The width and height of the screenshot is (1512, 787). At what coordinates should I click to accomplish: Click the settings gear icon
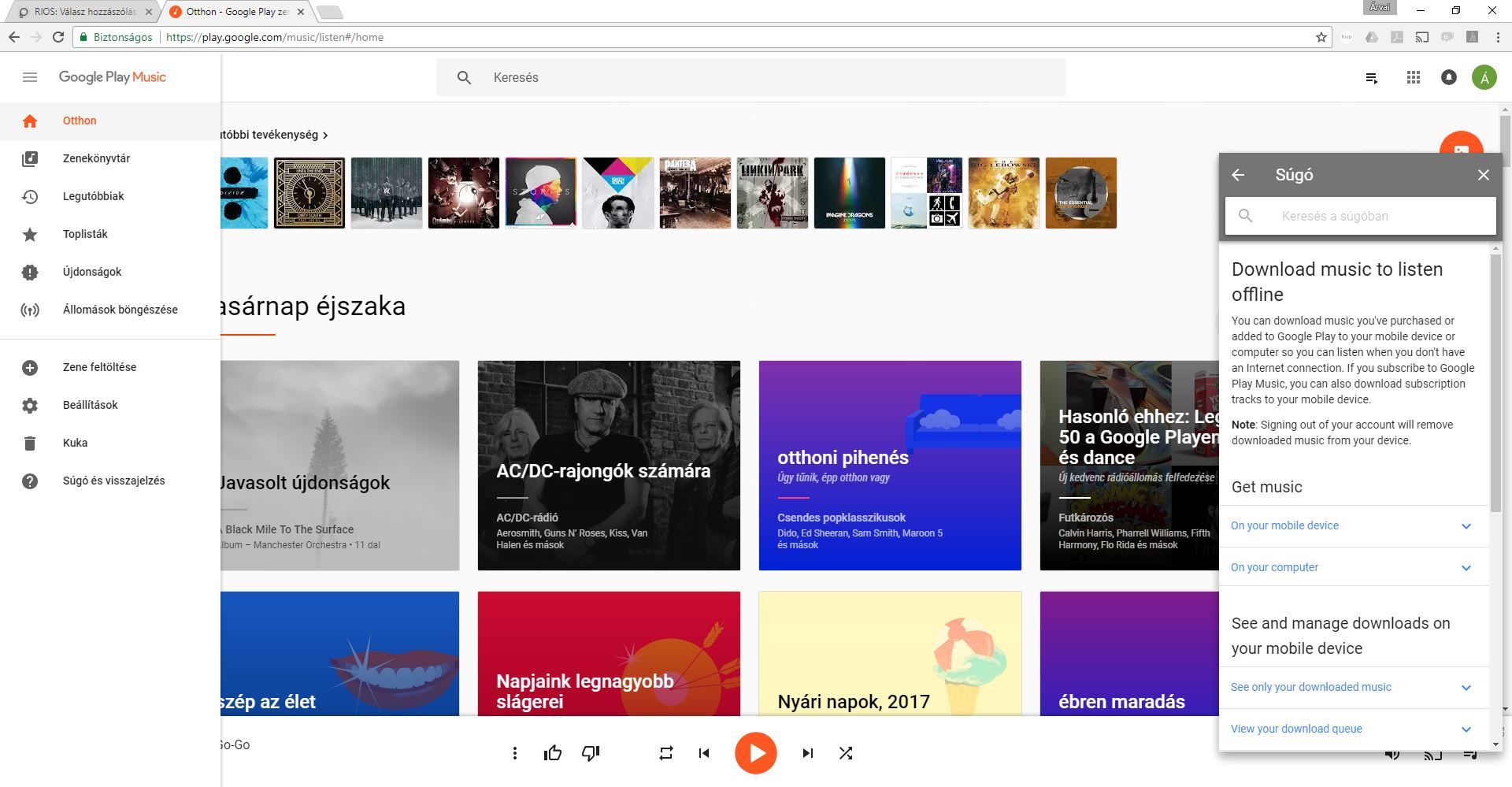(x=30, y=405)
